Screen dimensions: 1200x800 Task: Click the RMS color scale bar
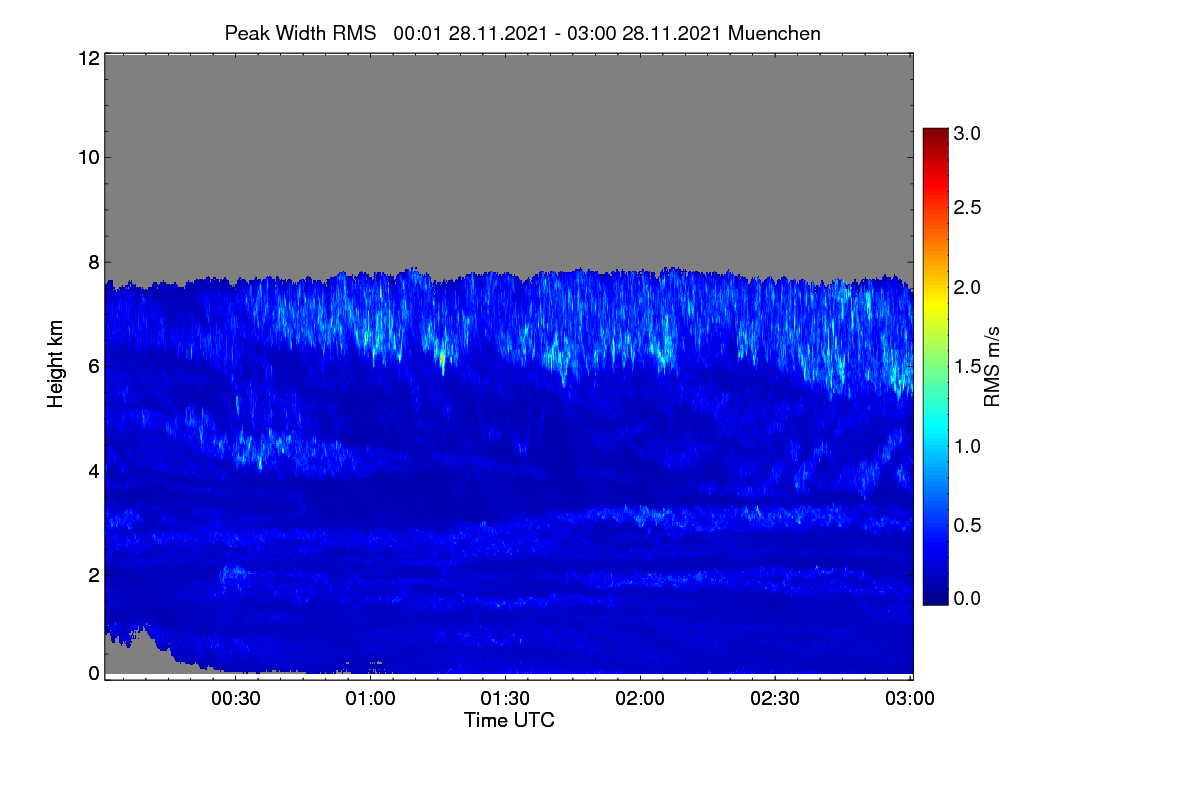pyautogui.click(x=934, y=366)
